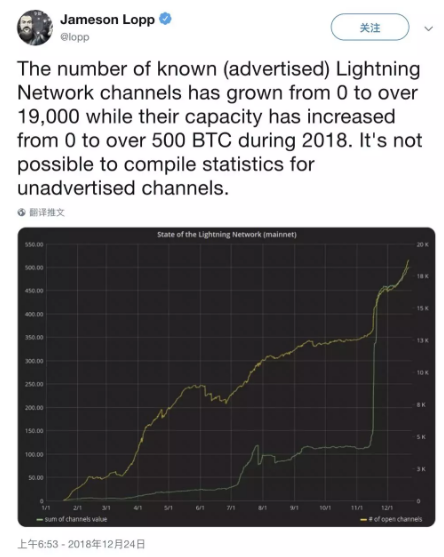Open the tweet timestamp 2018年12月24日

coord(106,544)
